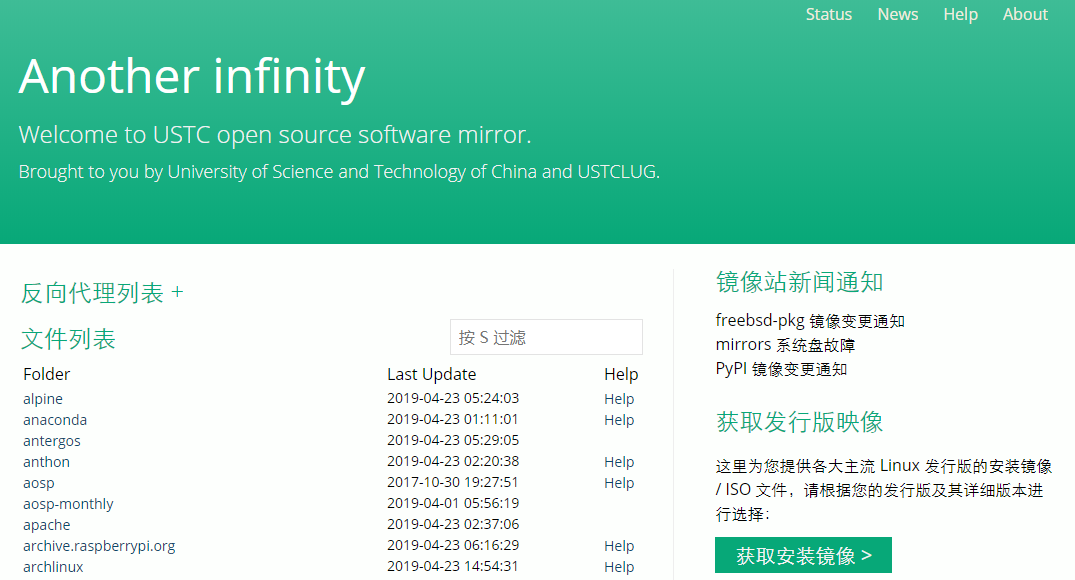This screenshot has width=1075, height=580.
Task: View Help for the anthon mirror
Action: [x=618, y=461]
